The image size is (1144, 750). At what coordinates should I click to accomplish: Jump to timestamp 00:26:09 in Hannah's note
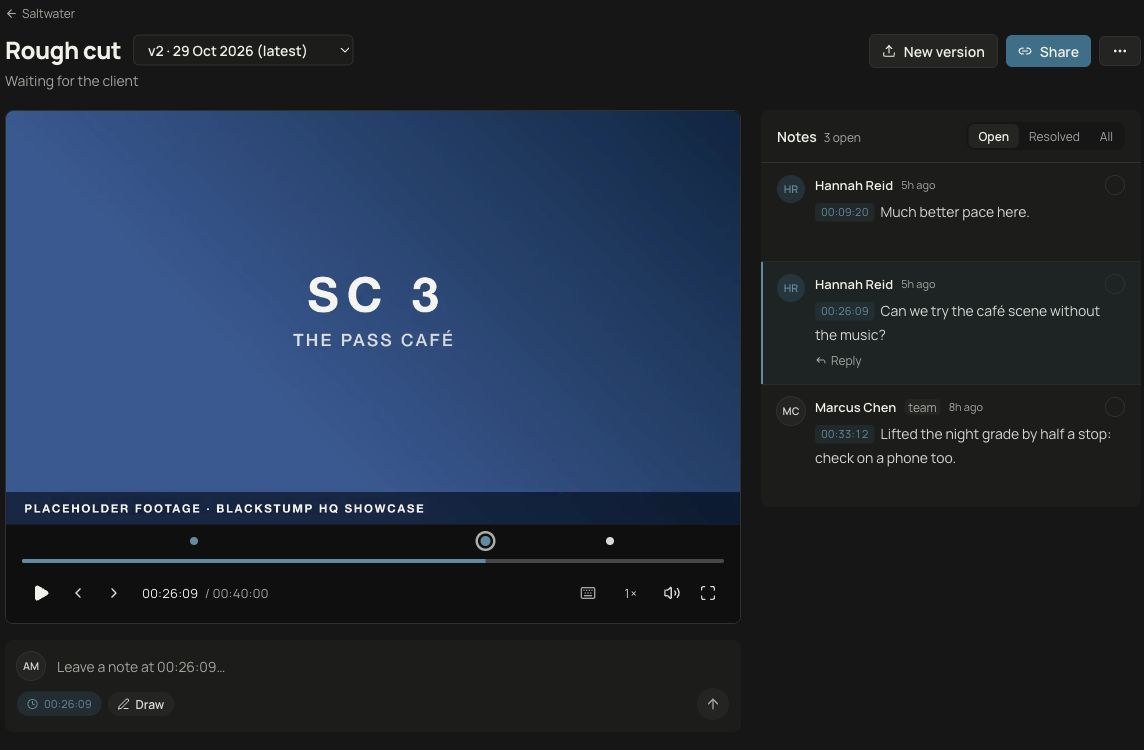point(844,311)
